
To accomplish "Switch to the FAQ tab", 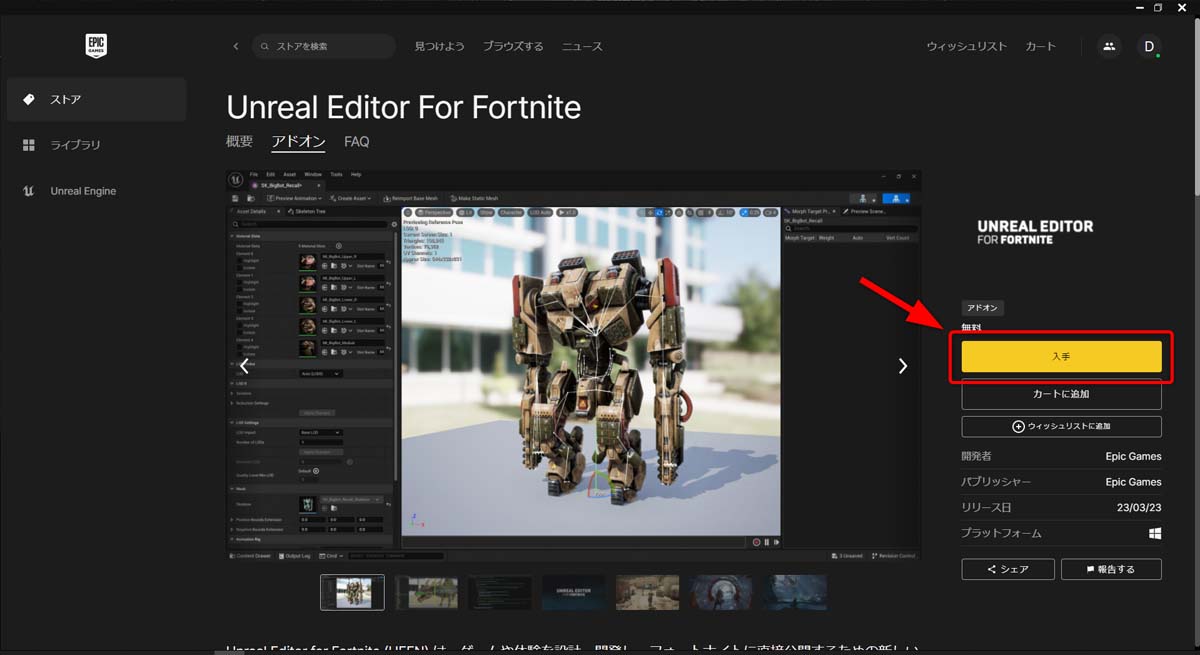I will (357, 142).
